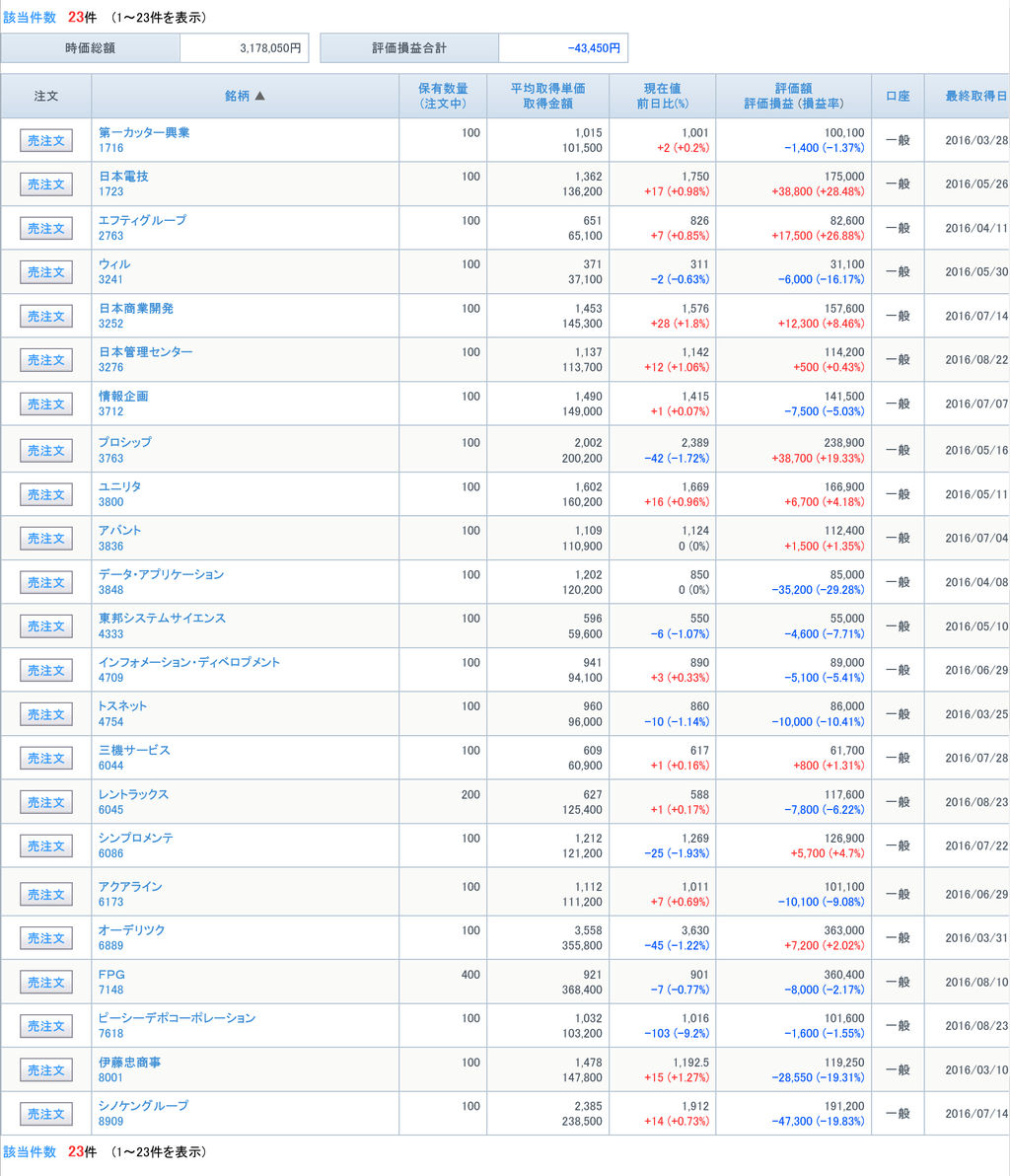Click 売注文 button for 情報企画
The width and height of the screenshot is (1010, 1176).
point(45,404)
